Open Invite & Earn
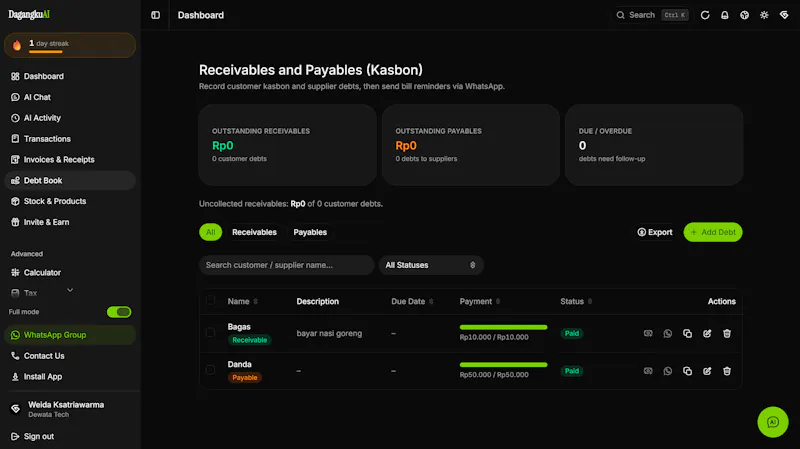Image resolution: width=800 pixels, height=449 pixels. click(x=70, y=222)
